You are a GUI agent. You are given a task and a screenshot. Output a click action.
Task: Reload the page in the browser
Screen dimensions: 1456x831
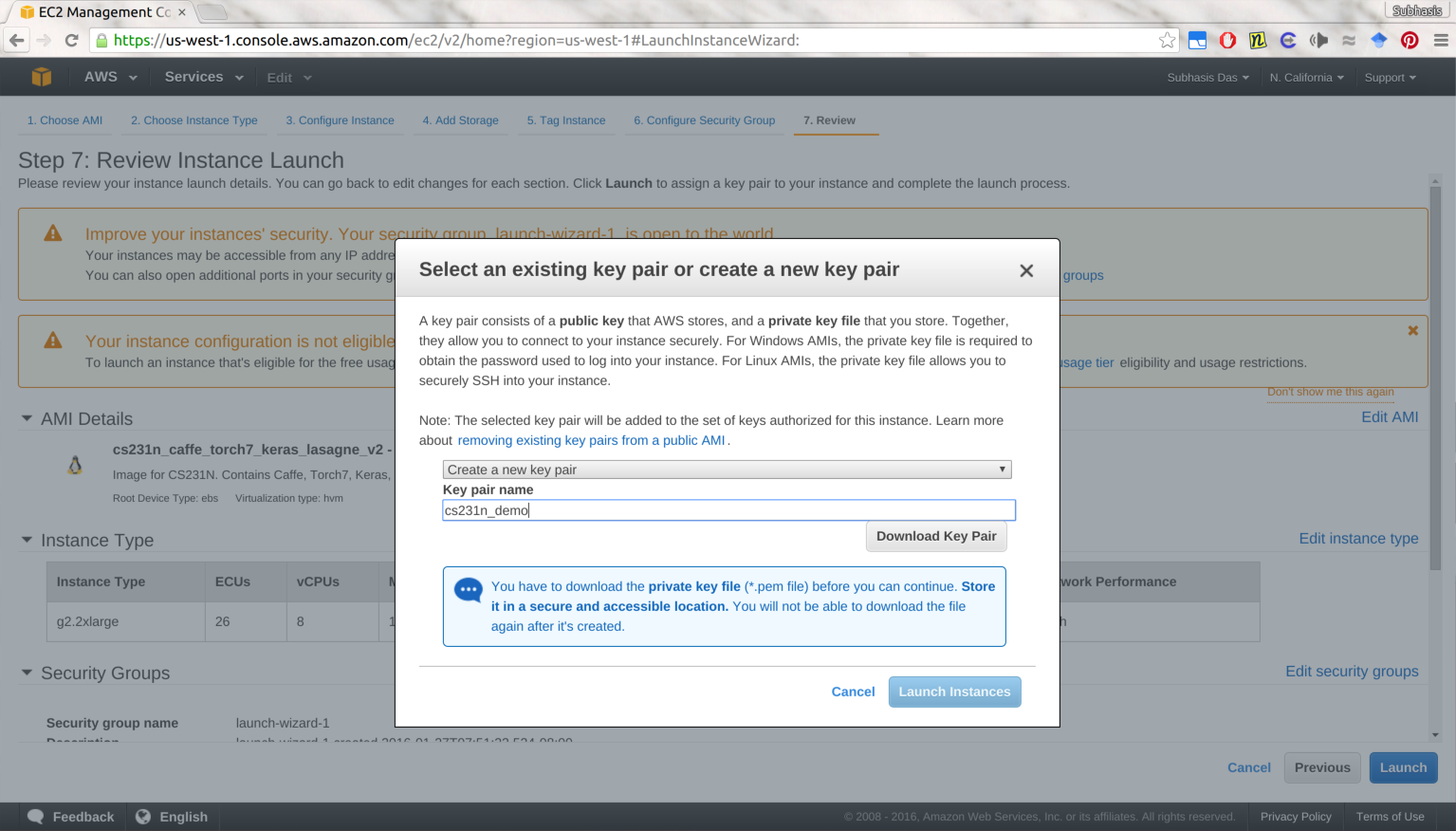click(71, 40)
